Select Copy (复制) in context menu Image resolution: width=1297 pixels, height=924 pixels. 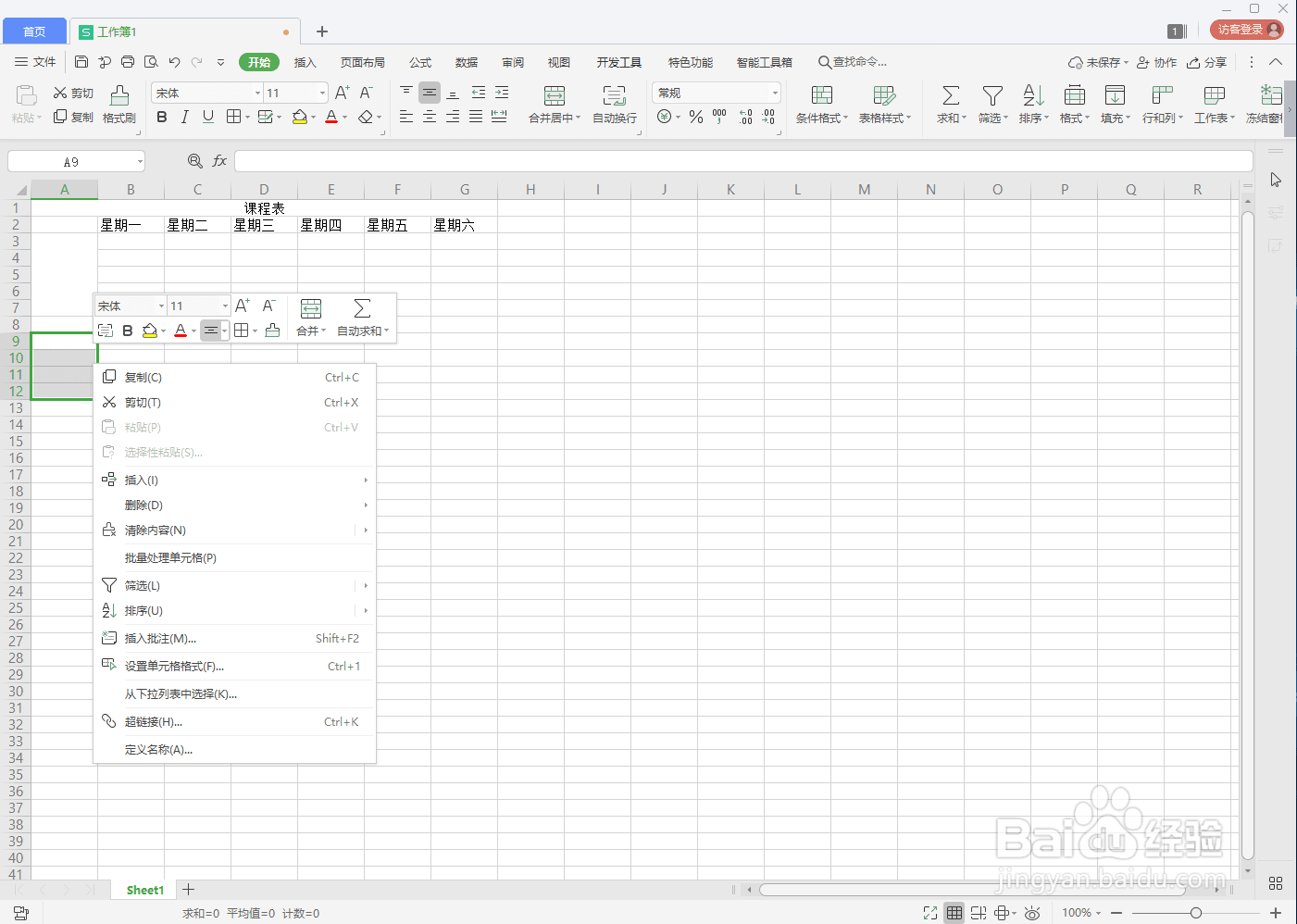pos(235,377)
